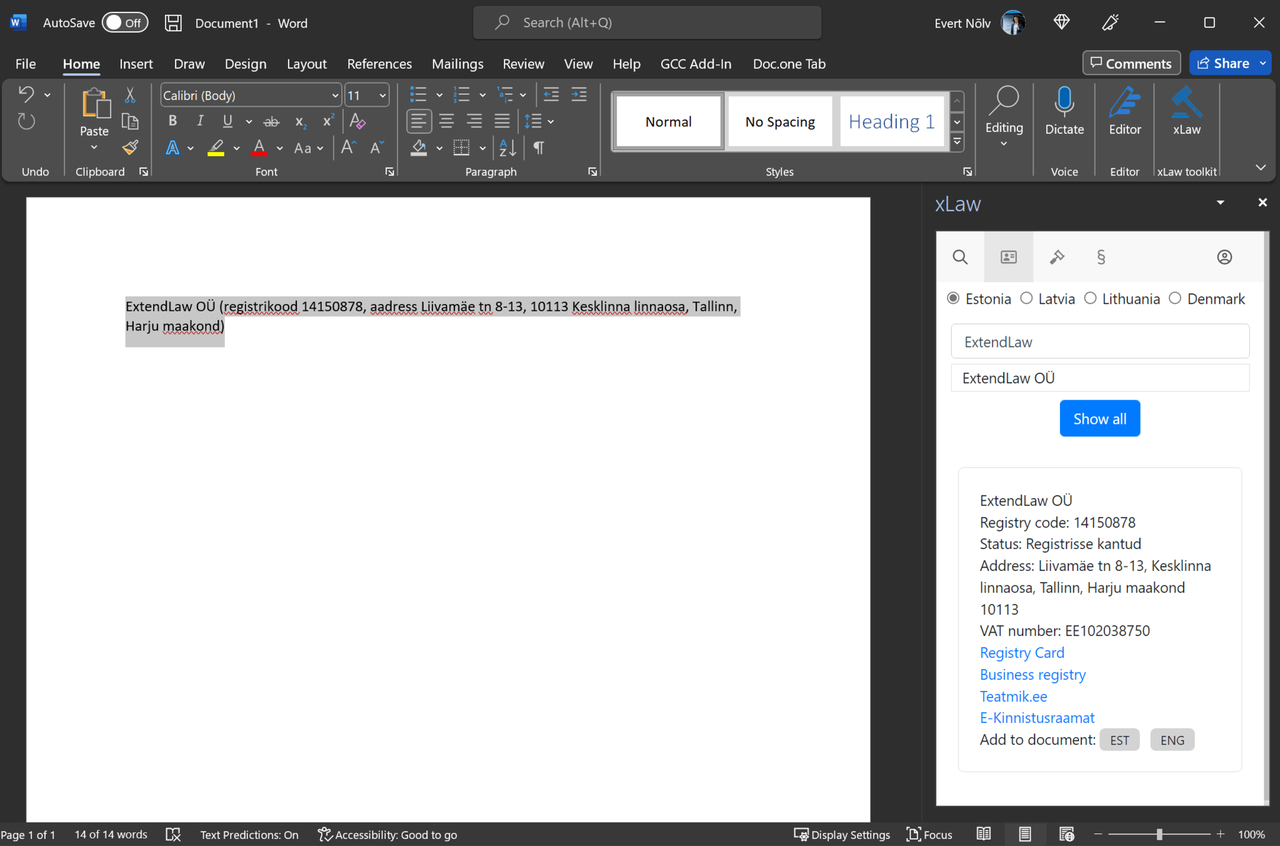Open Registry Card link

tap(1022, 652)
